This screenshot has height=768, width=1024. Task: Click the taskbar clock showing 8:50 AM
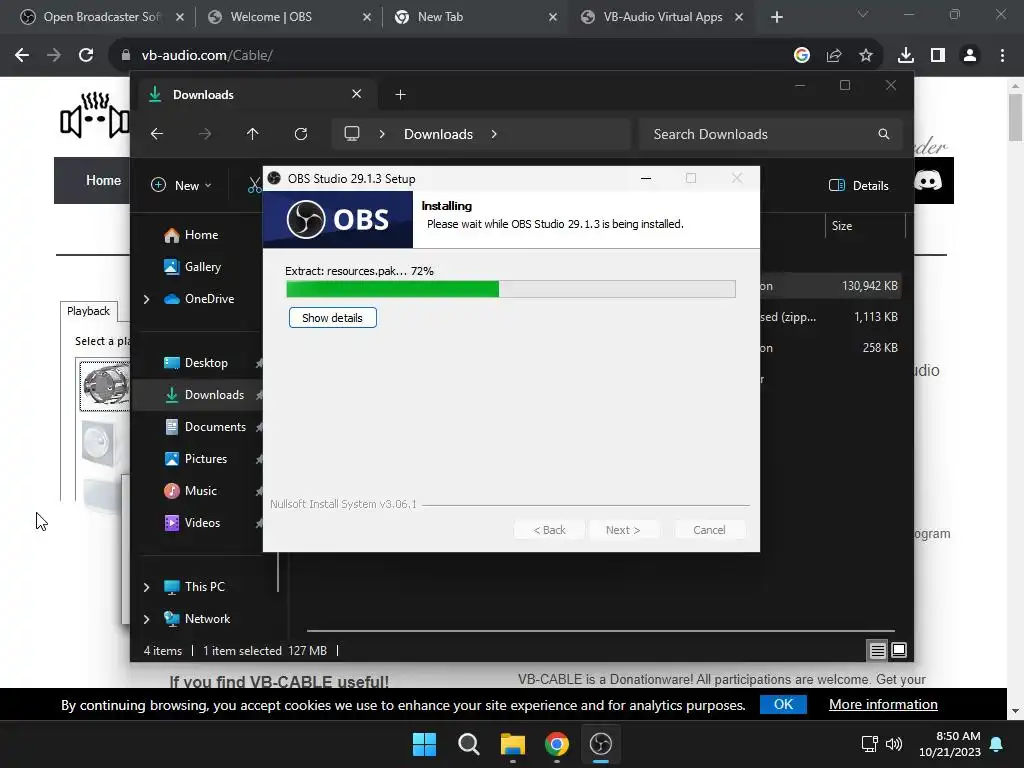click(x=950, y=744)
